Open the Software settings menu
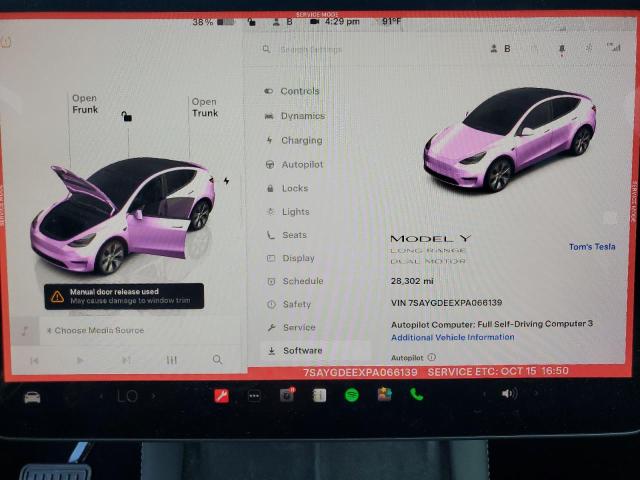640x480 pixels. tap(302, 351)
